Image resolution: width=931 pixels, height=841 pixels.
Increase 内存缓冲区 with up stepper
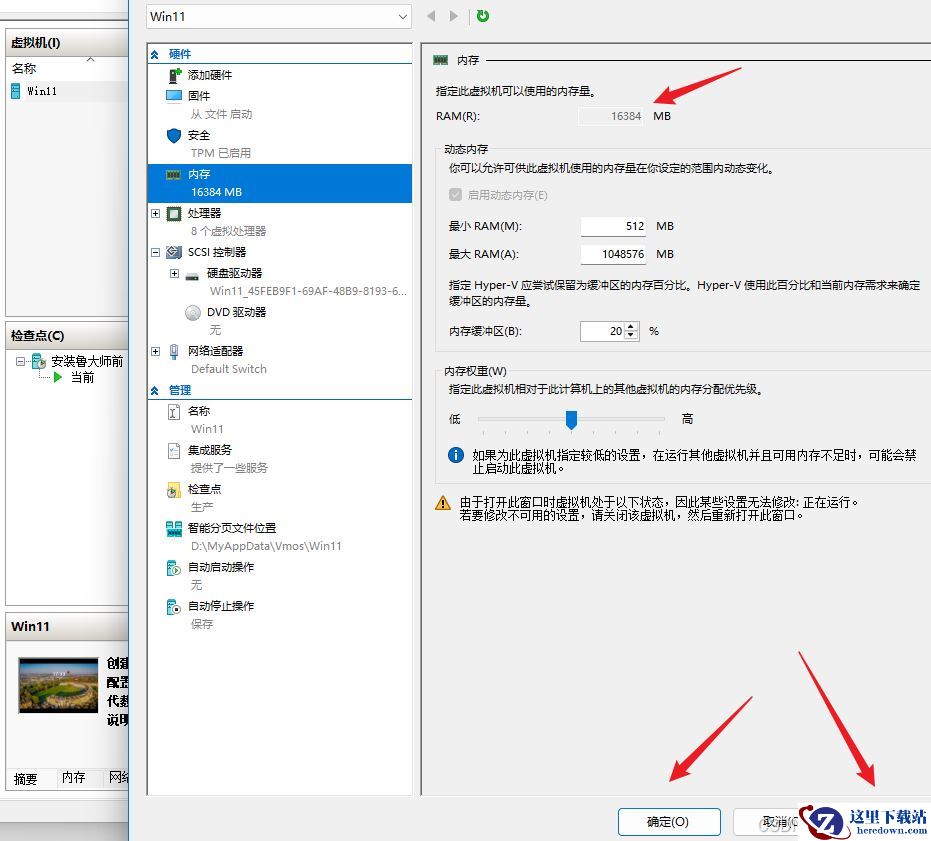[x=631, y=327]
